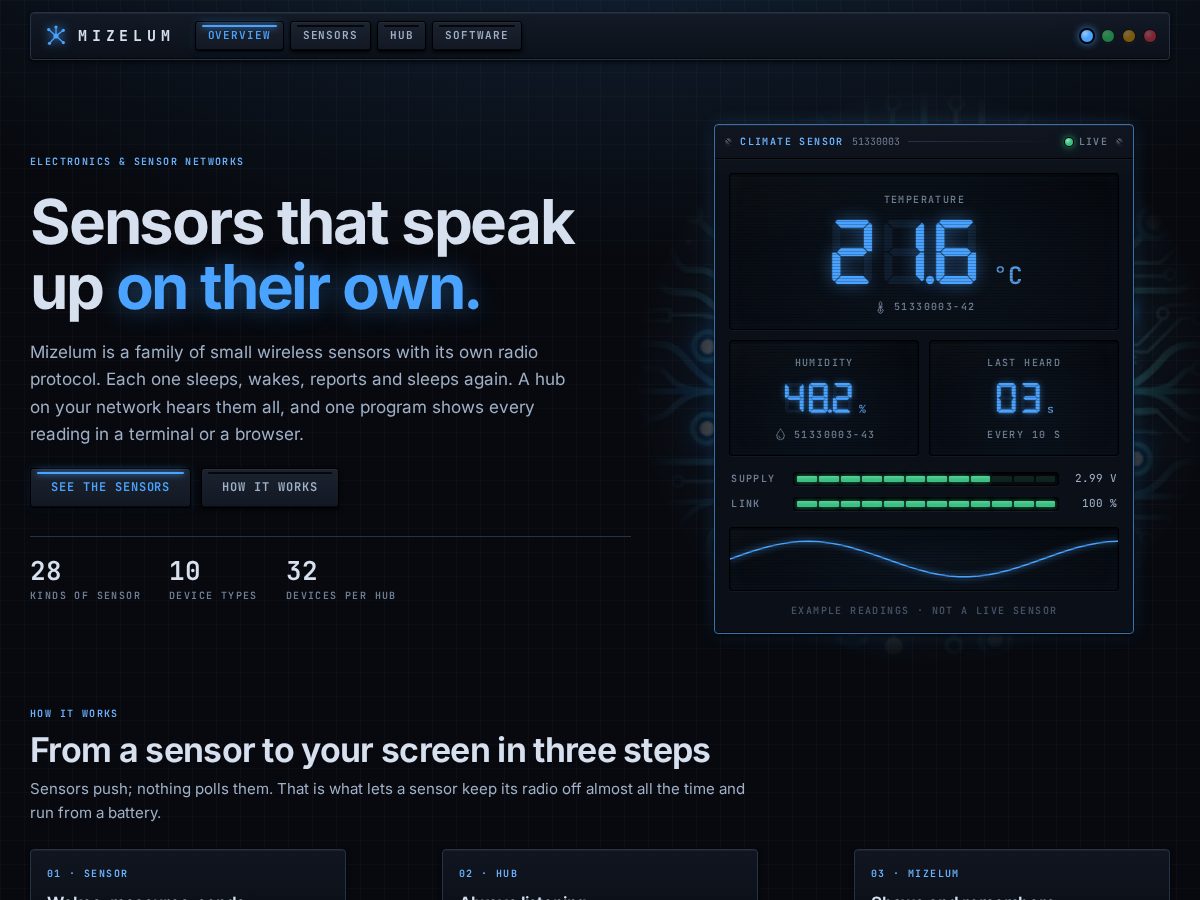
Task: Click the 51330003-43 channel ID
Action: (834, 435)
